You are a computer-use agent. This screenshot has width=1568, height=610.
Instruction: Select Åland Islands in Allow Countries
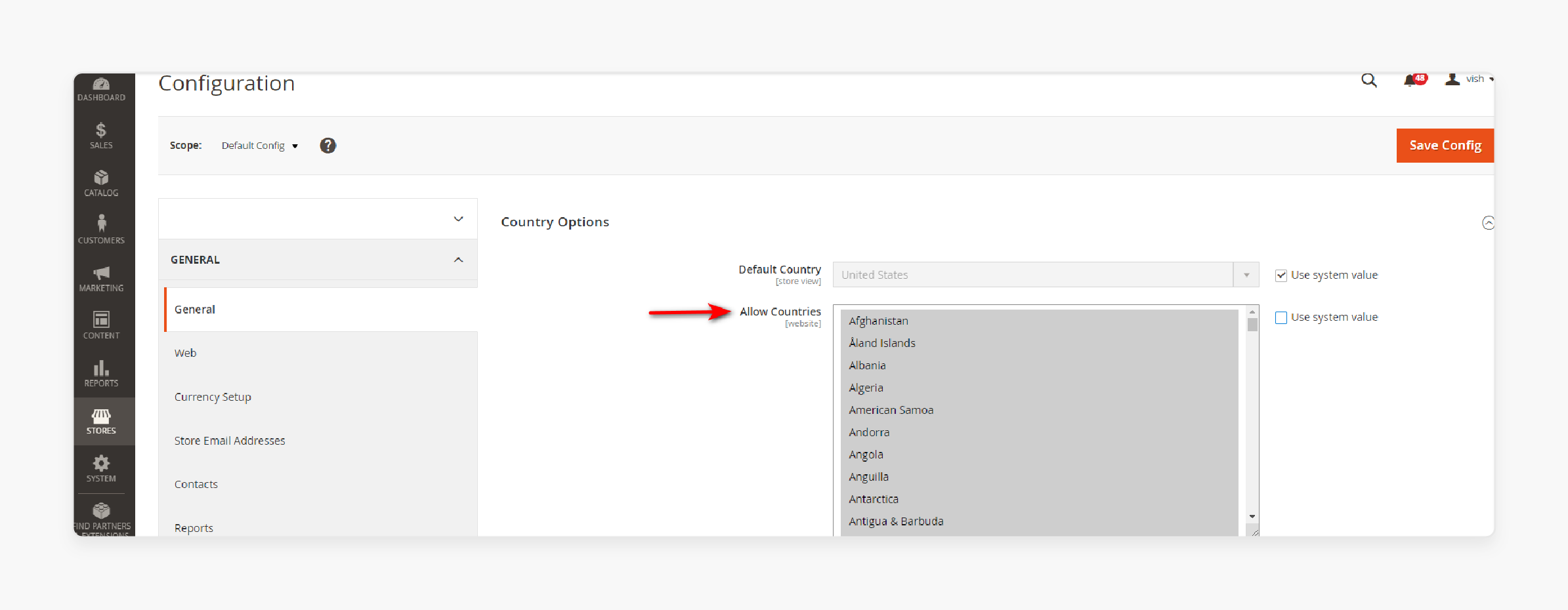coord(1039,343)
